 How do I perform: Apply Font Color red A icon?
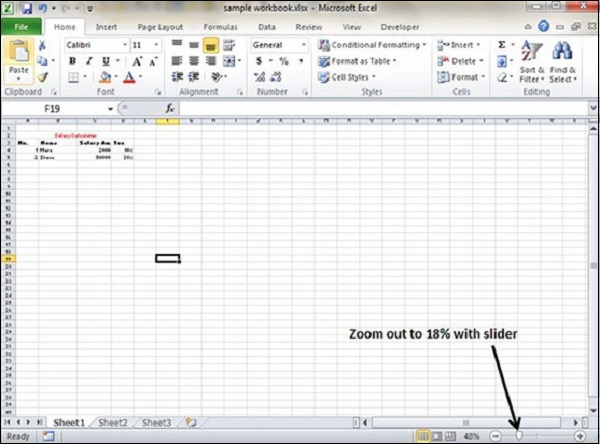[x=129, y=77]
